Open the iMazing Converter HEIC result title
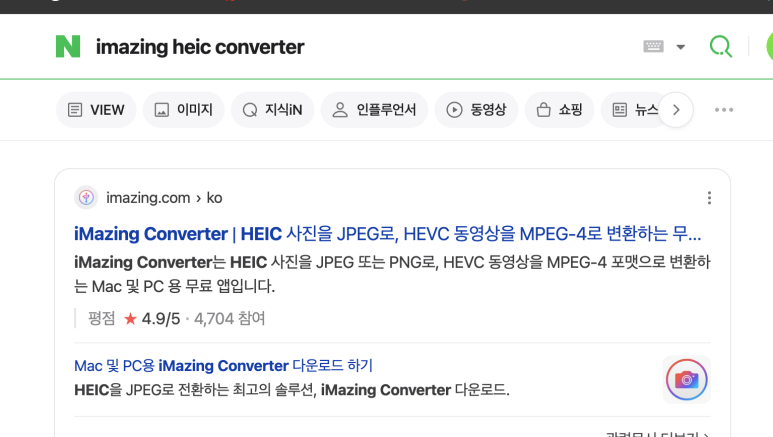Image resolution: width=773 pixels, height=437 pixels. (x=387, y=233)
